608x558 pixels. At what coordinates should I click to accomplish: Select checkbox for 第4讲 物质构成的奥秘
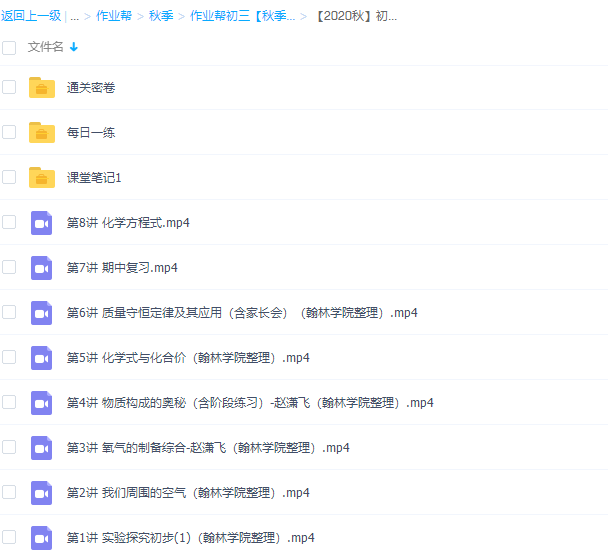(x=9, y=402)
